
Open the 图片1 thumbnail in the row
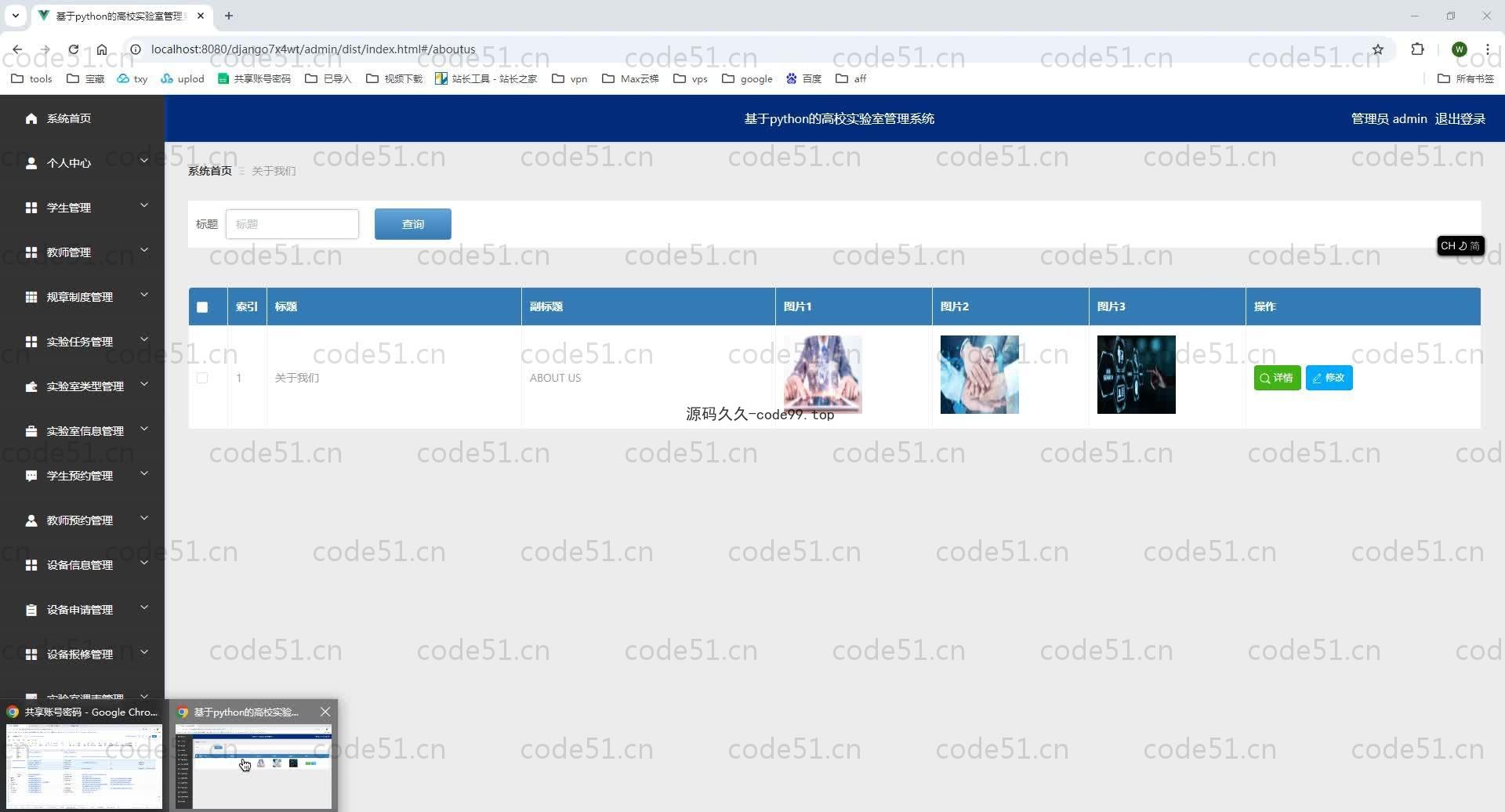click(x=823, y=375)
